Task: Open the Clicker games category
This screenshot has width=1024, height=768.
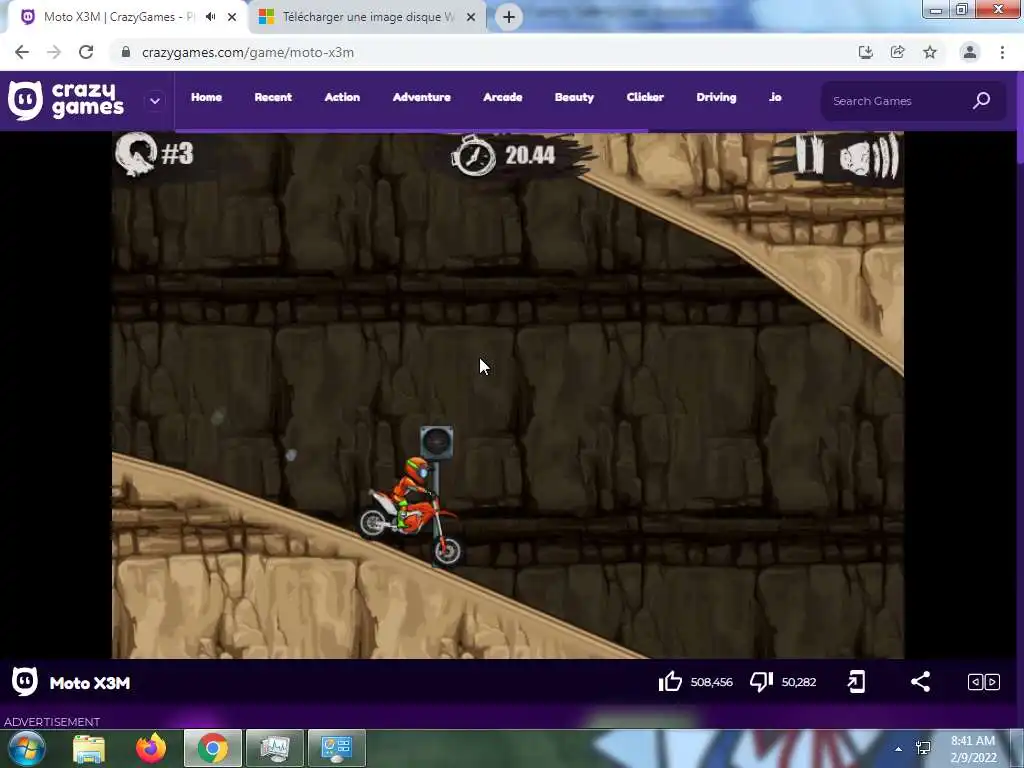Action: [645, 97]
